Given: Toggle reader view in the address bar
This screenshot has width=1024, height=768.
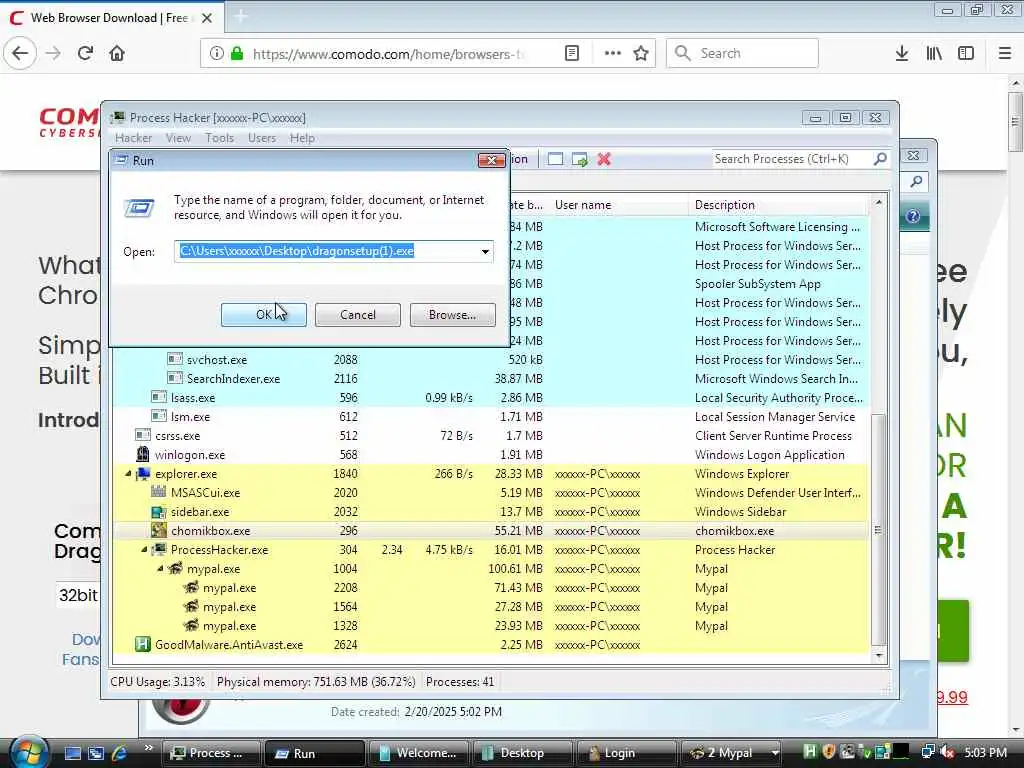Looking at the screenshot, I should tap(572, 54).
